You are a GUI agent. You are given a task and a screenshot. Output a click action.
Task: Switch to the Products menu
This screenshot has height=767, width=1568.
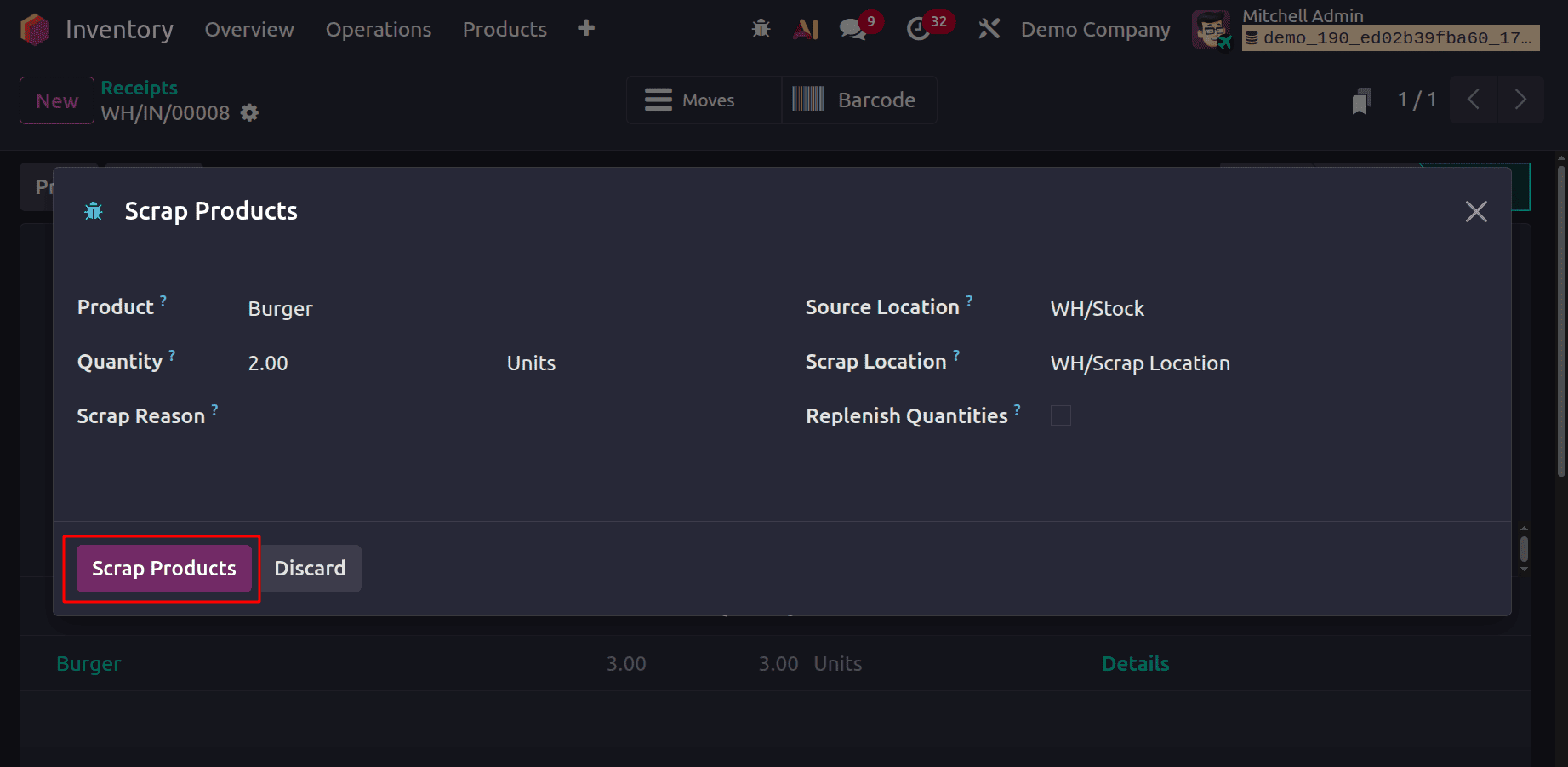tap(504, 29)
